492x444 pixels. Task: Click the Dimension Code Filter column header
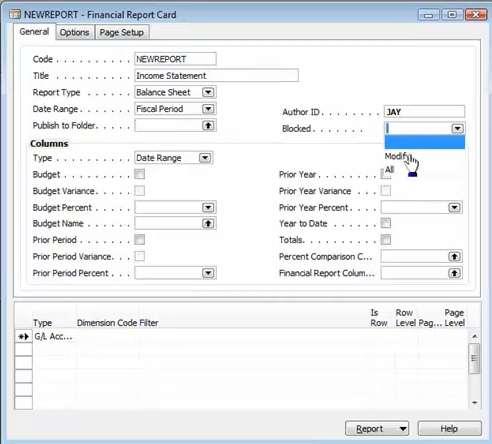click(117, 323)
